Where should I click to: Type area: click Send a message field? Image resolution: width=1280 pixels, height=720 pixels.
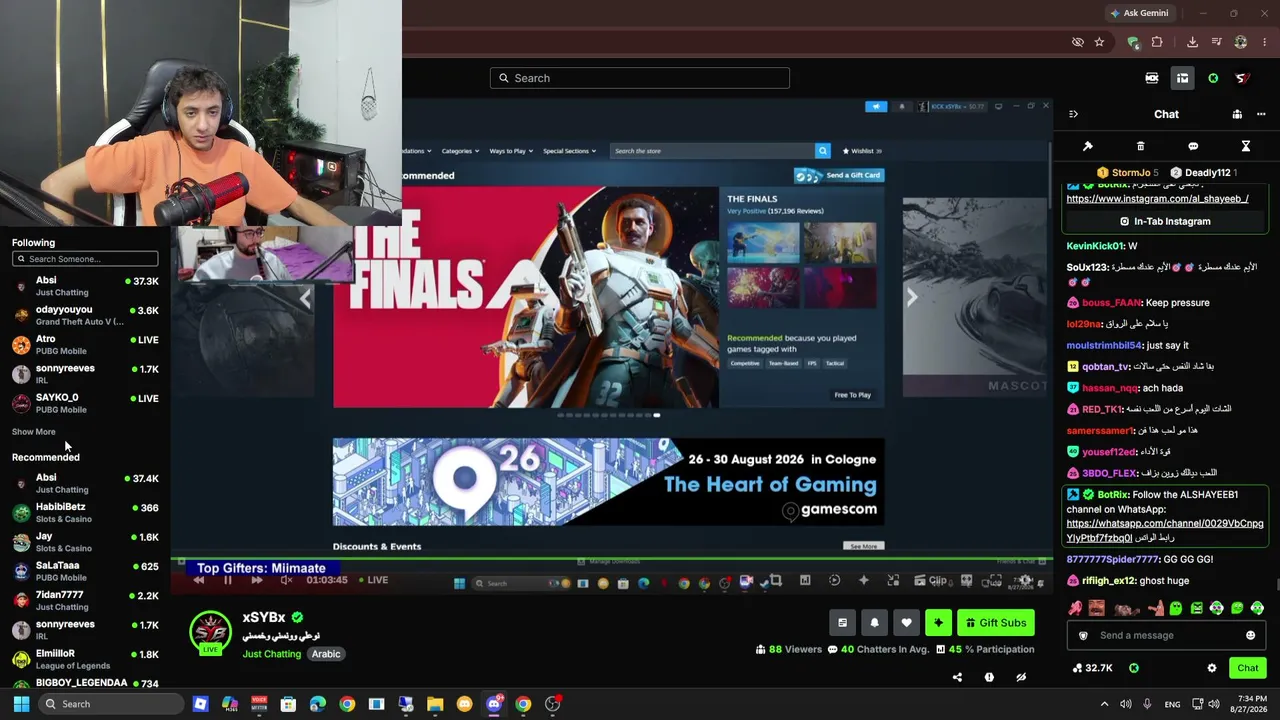pos(1168,635)
